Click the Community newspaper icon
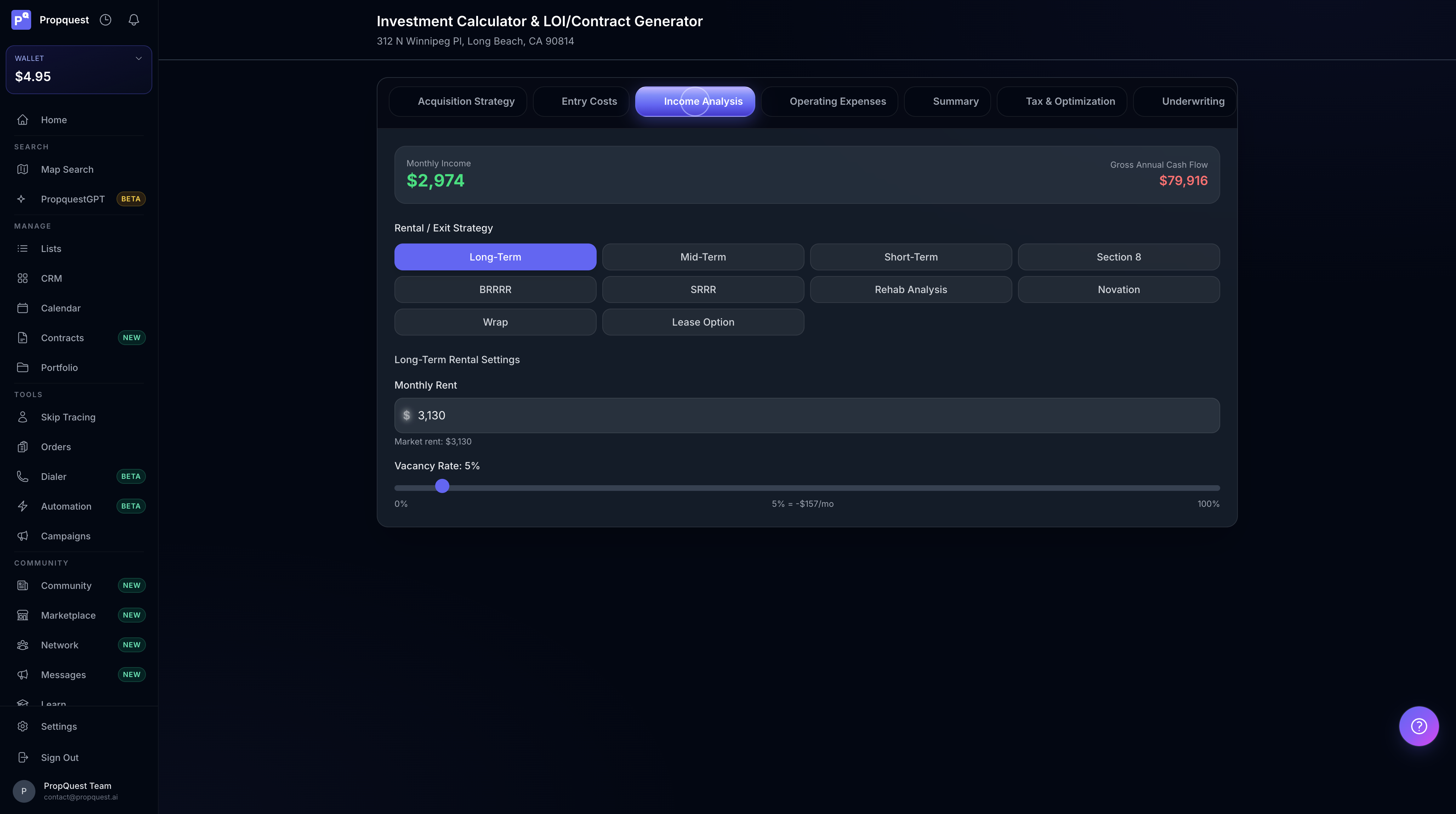Viewport: 1456px width, 814px height. 23,585
